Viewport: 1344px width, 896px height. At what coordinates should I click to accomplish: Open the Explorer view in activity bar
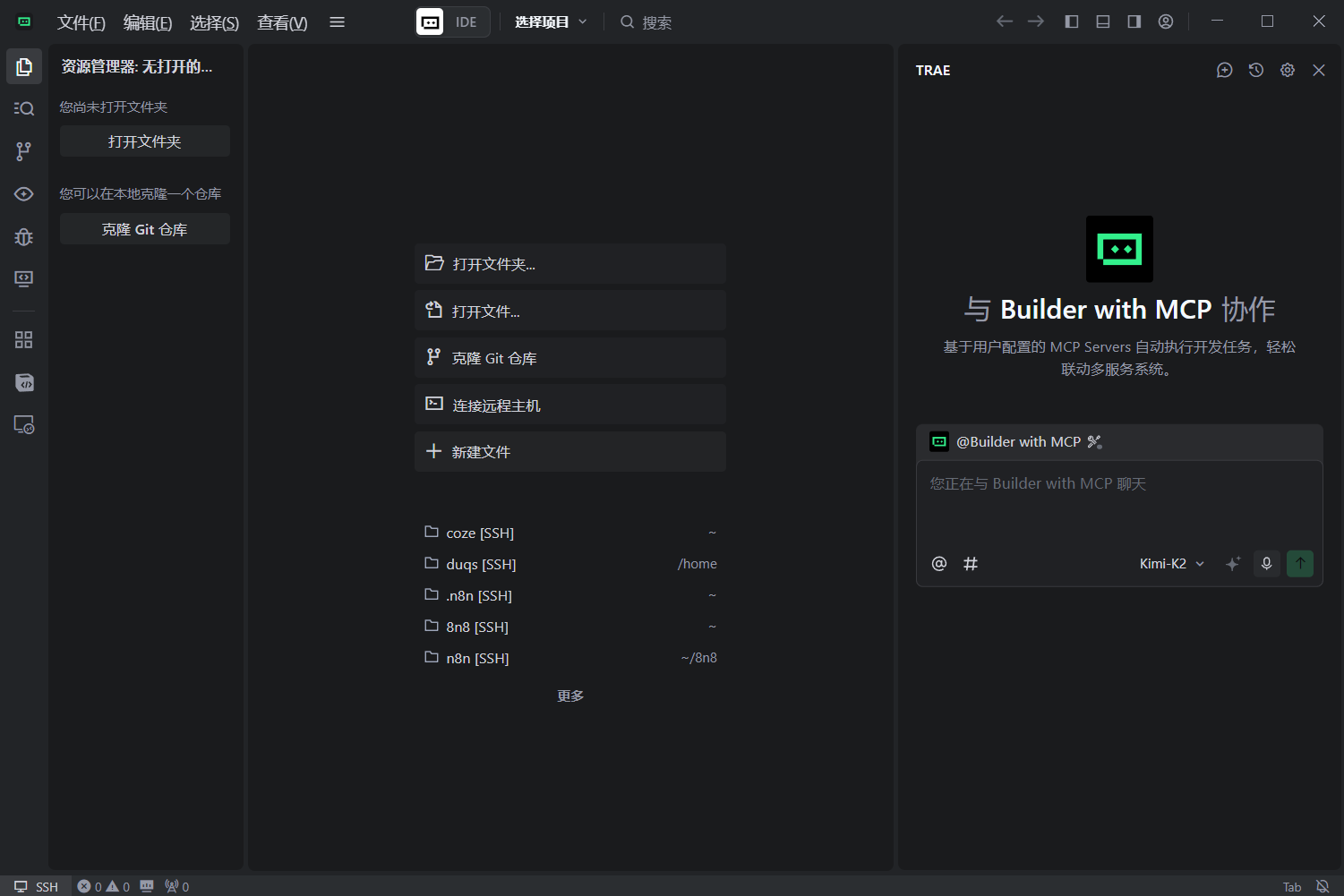click(x=24, y=67)
